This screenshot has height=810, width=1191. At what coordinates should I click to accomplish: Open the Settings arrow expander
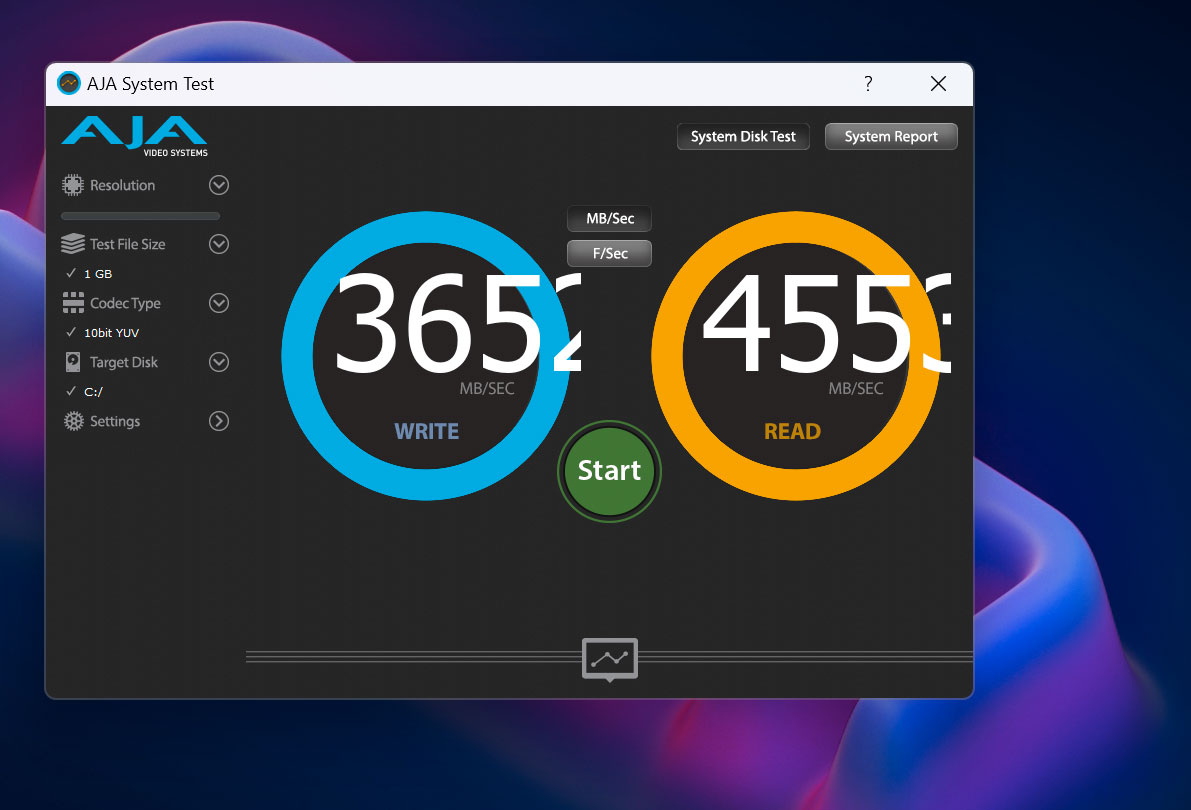pyautogui.click(x=219, y=421)
